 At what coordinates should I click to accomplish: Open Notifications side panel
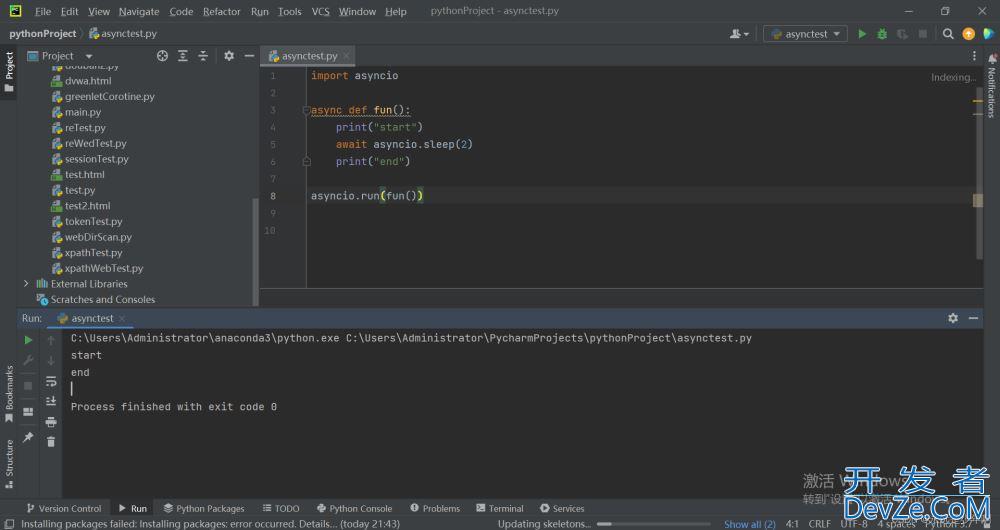click(992, 86)
